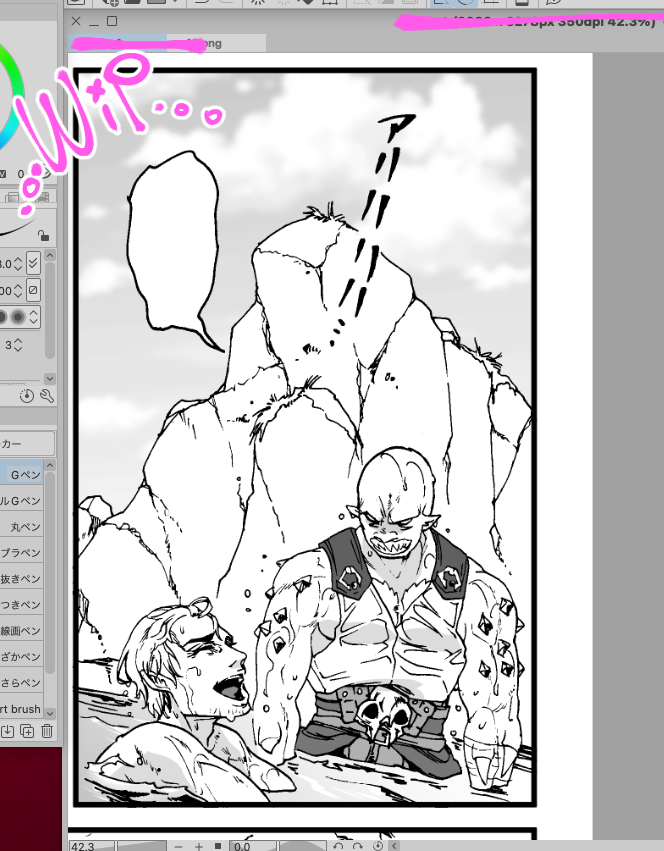Rotate the canvas right icon
This screenshot has height=851, width=664.
coord(358,846)
